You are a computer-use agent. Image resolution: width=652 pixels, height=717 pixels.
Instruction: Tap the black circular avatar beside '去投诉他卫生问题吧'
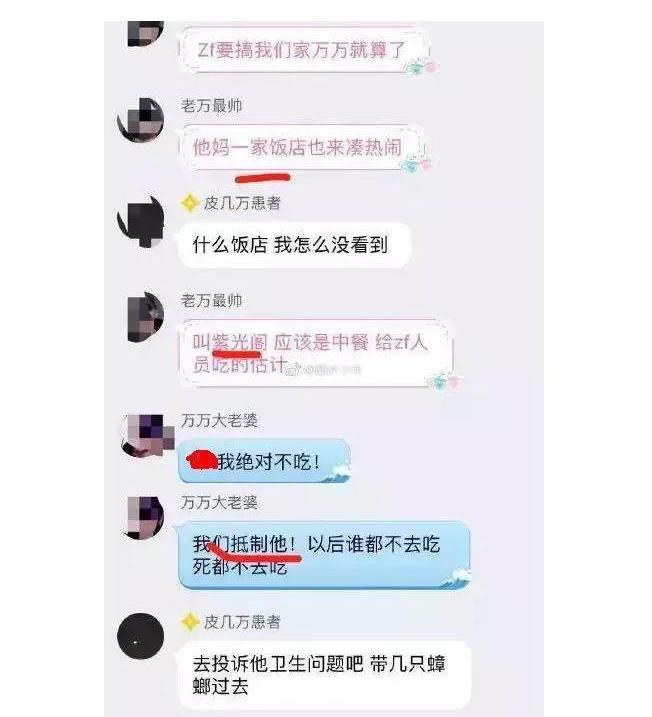(x=140, y=636)
